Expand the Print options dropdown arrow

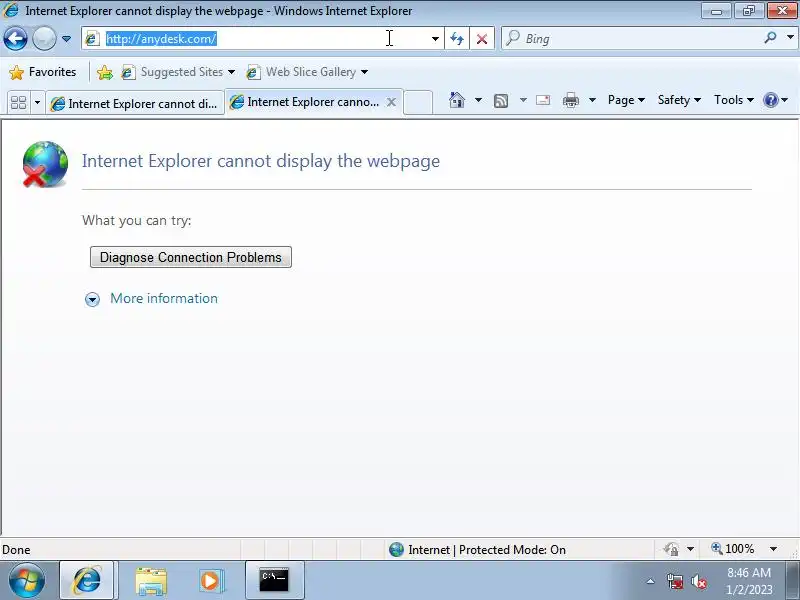[x=592, y=100]
